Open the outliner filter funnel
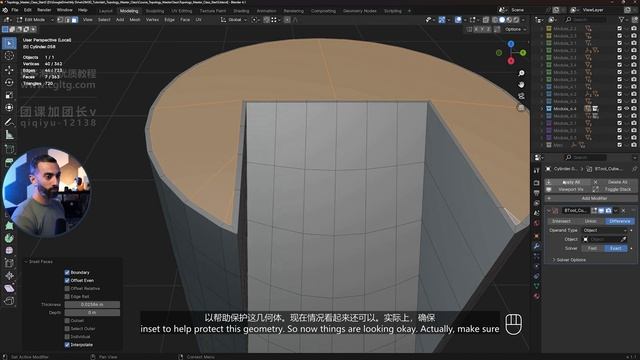Viewport: 640px width, 360px height. pos(621,20)
